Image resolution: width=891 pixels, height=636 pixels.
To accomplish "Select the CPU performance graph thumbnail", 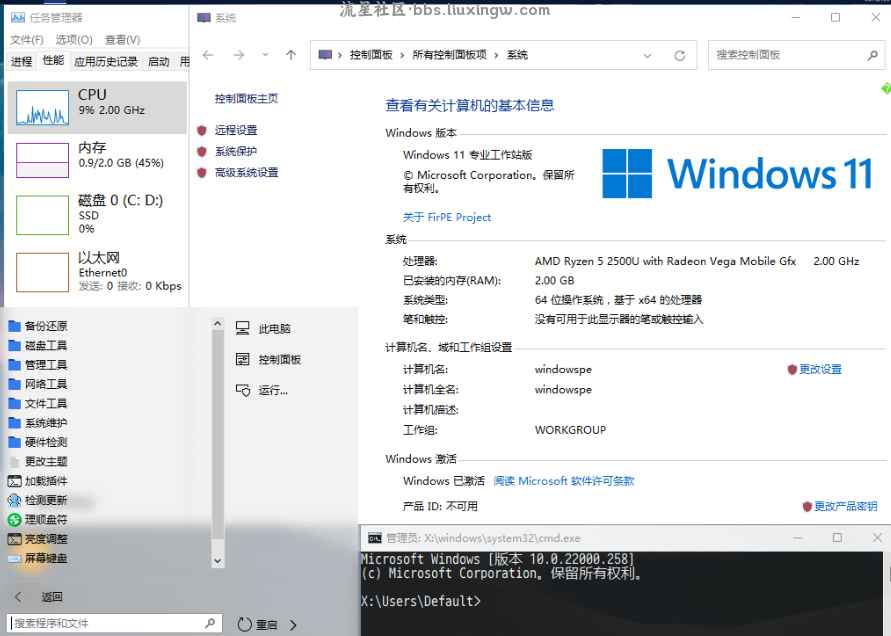I will [x=43, y=107].
